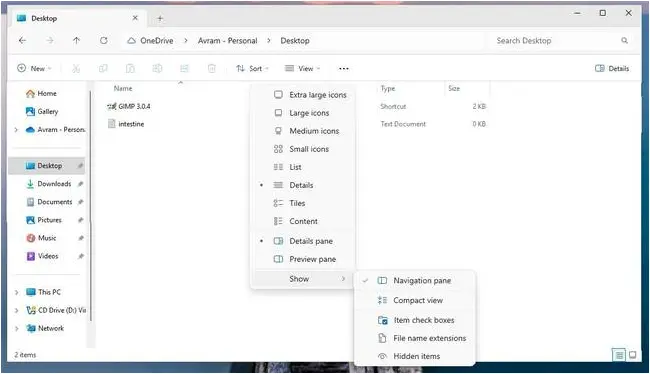Expand chevron after Avram - Personal breadcrumb

269,41
